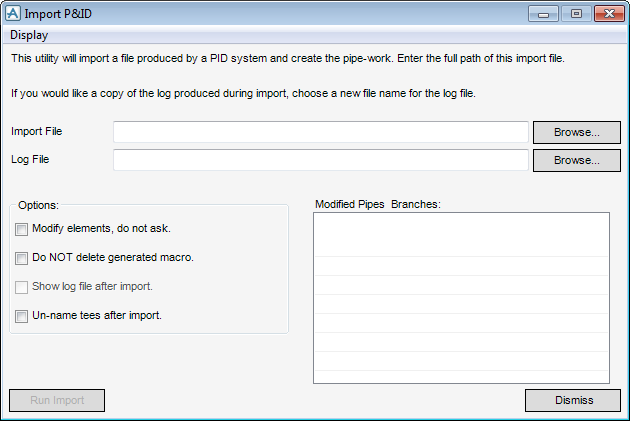
Task: Maximize the Import P&ID window
Action: tap(576, 14)
